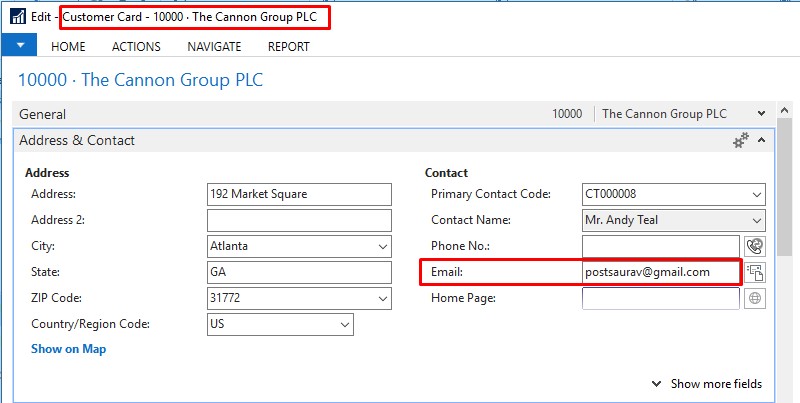
Task: Click the Show on Map link
Action: 68,349
